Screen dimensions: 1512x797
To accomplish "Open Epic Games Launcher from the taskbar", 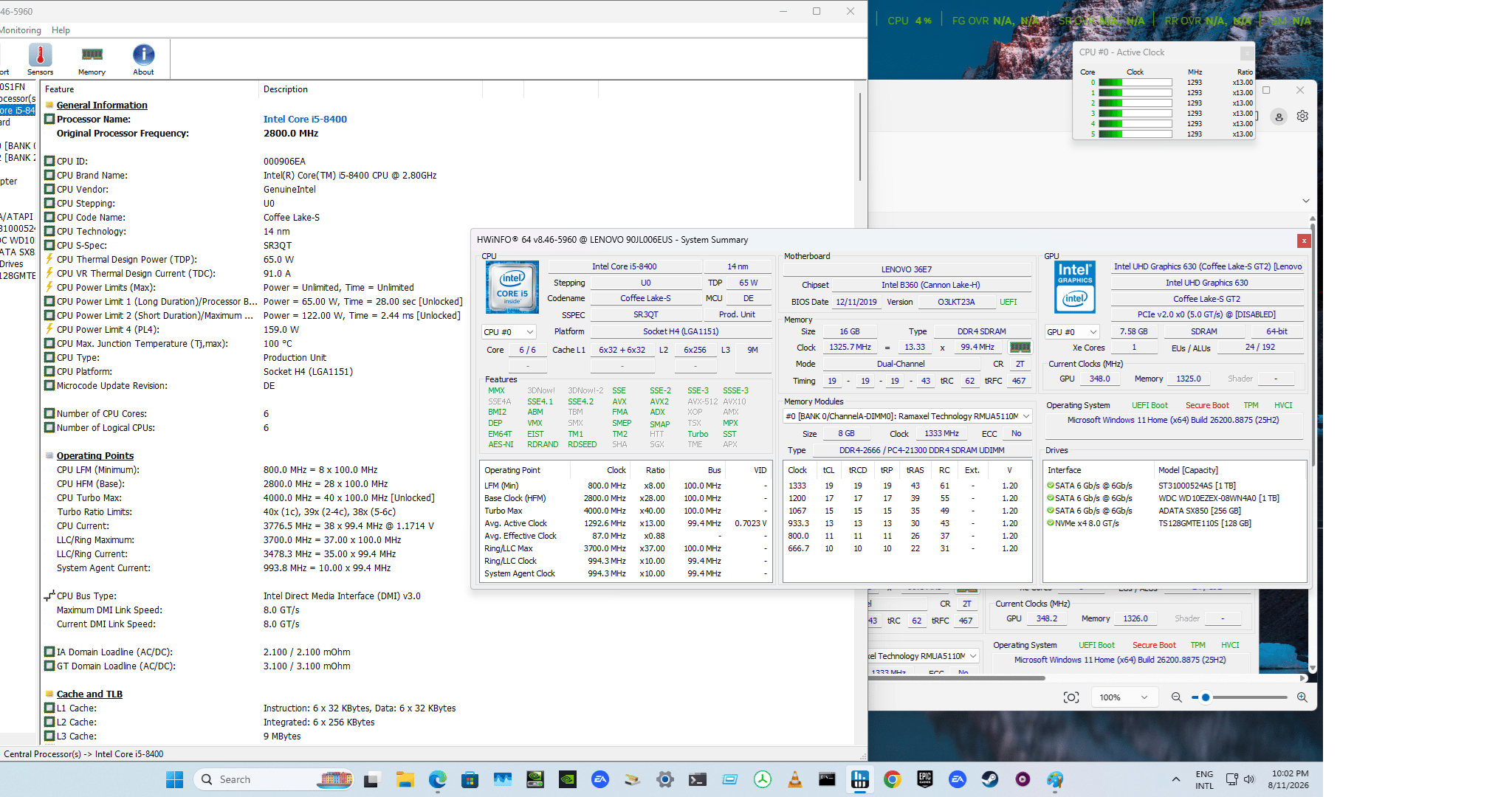I will (925, 779).
